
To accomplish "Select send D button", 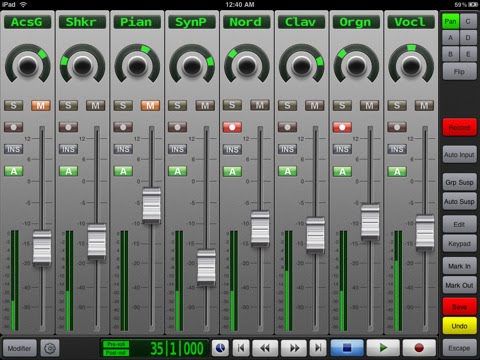I will [468, 38].
